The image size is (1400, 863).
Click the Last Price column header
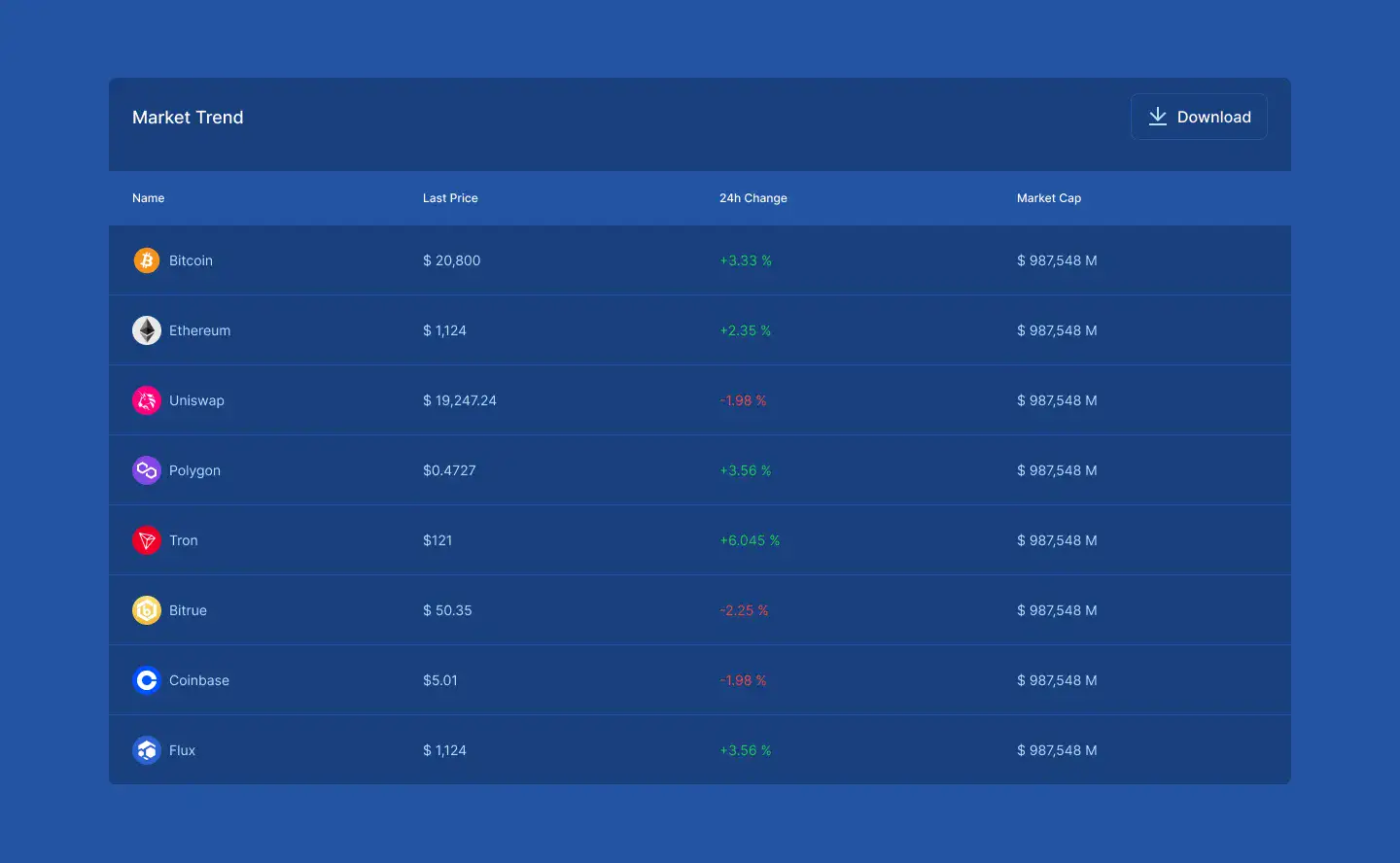click(450, 198)
